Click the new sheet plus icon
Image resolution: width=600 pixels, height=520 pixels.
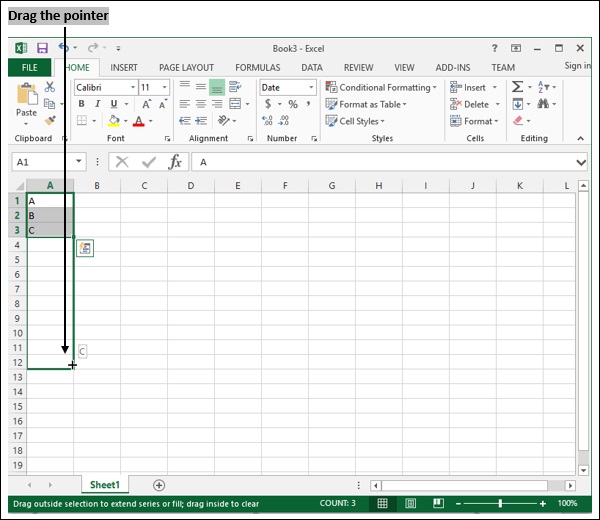click(x=159, y=485)
